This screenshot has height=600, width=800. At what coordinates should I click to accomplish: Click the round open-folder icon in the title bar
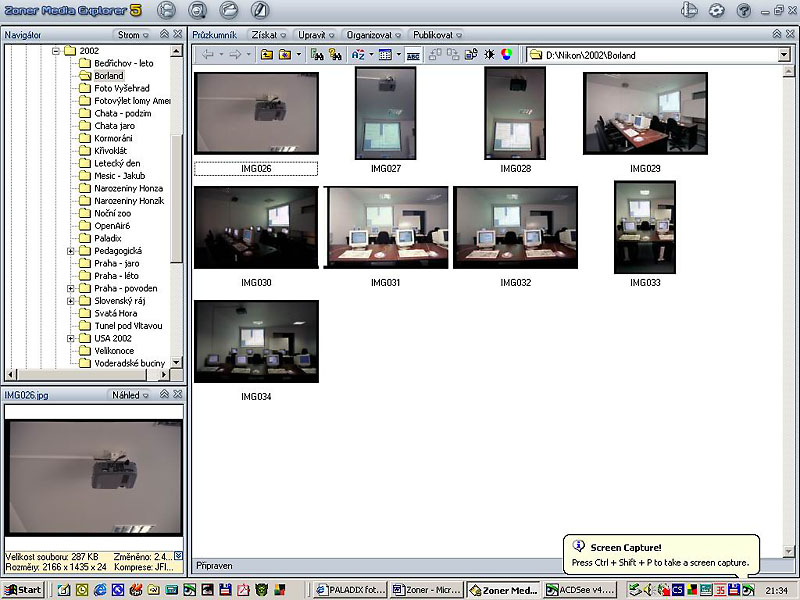(x=229, y=10)
